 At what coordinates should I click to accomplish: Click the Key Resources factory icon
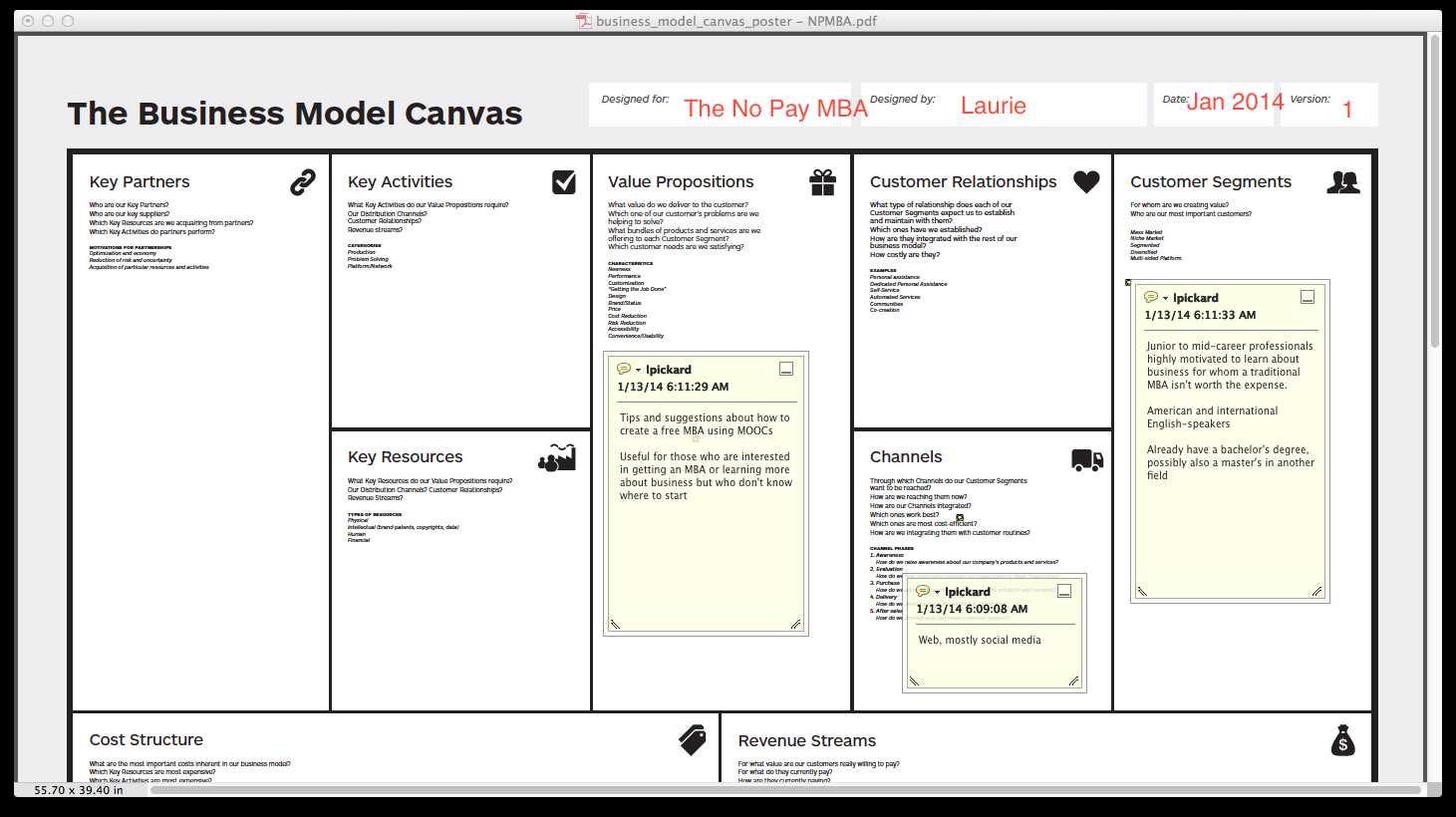pyautogui.click(x=557, y=457)
